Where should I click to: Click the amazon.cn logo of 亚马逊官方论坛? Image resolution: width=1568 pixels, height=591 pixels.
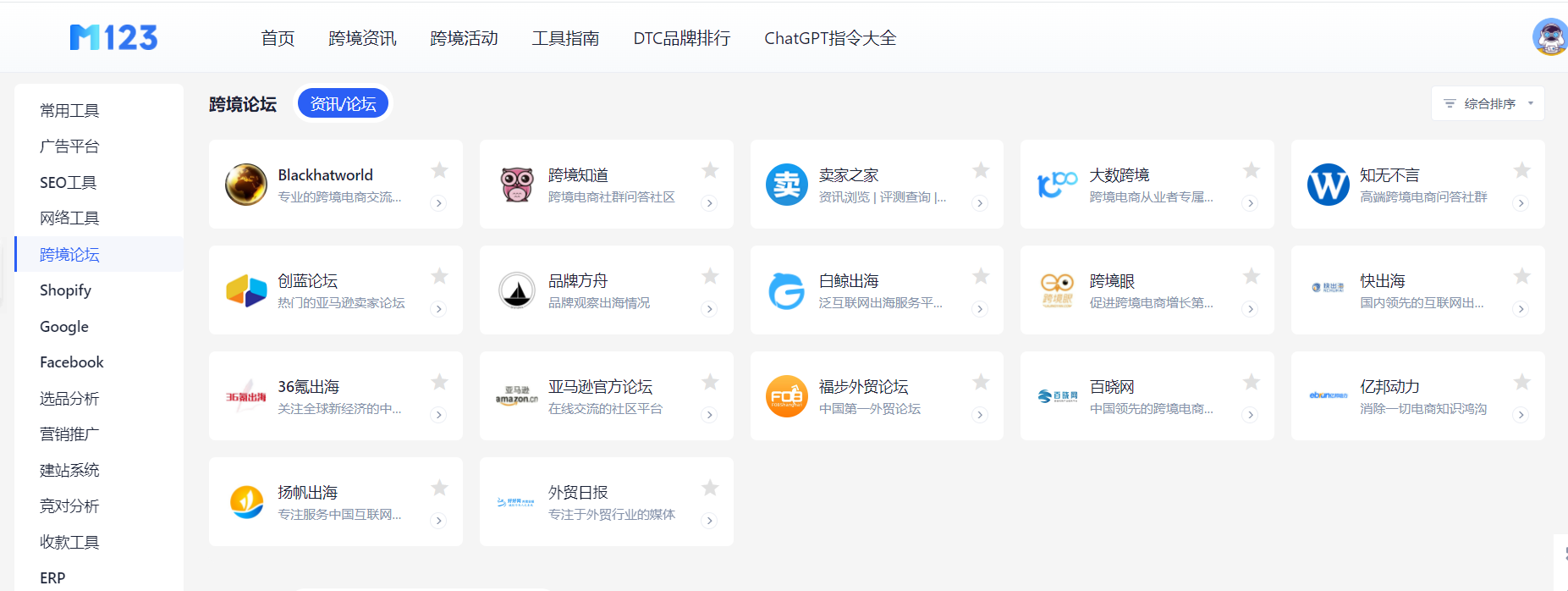click(x=517, y=395)
